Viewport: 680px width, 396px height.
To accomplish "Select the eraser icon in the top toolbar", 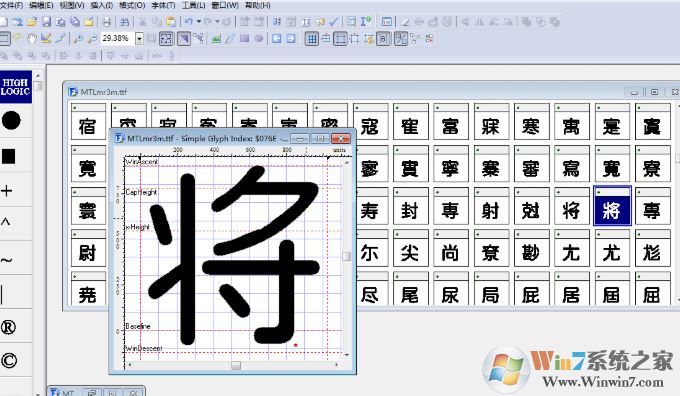I will pos(405,22).
